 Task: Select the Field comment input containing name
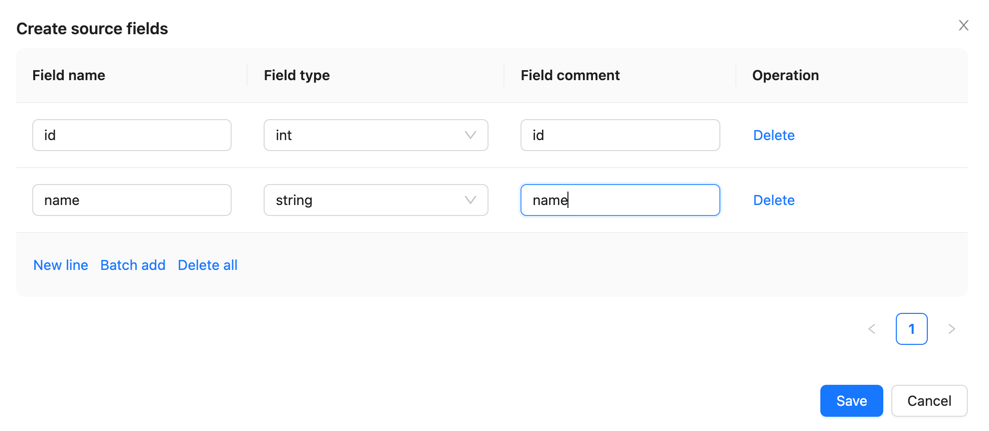coord(619,200)
